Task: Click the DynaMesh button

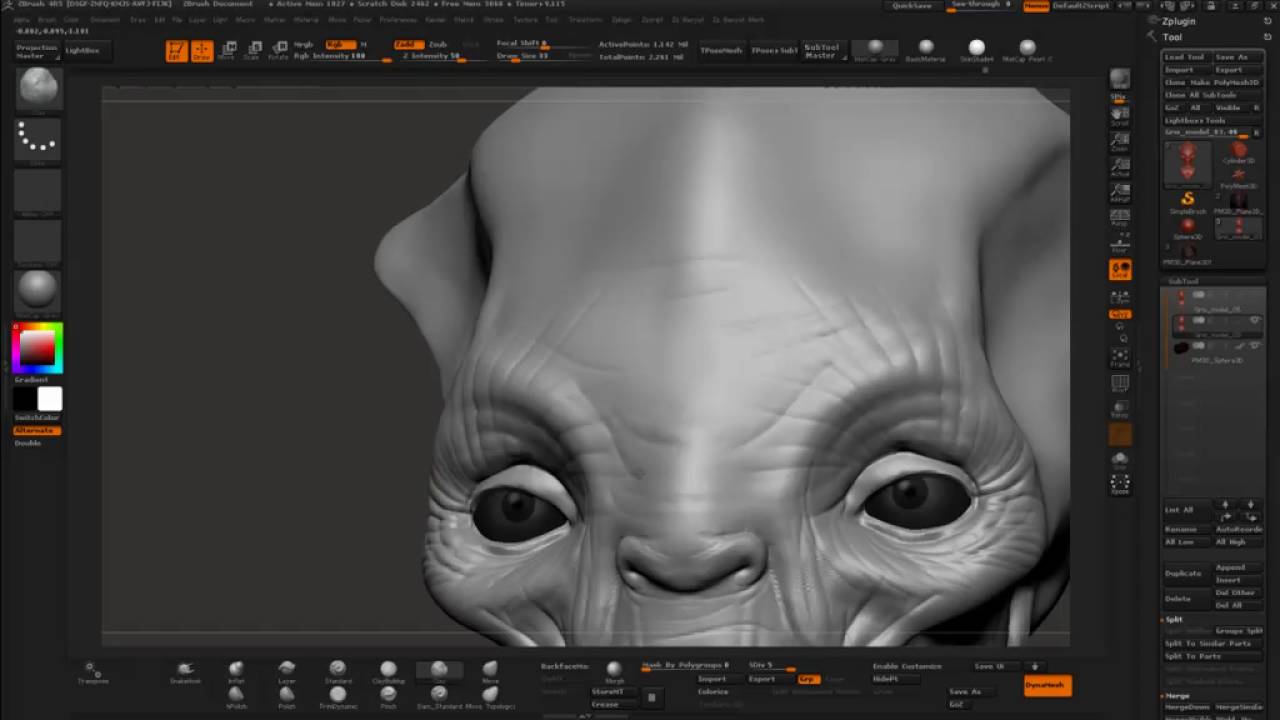Action: click(1047, 685)
